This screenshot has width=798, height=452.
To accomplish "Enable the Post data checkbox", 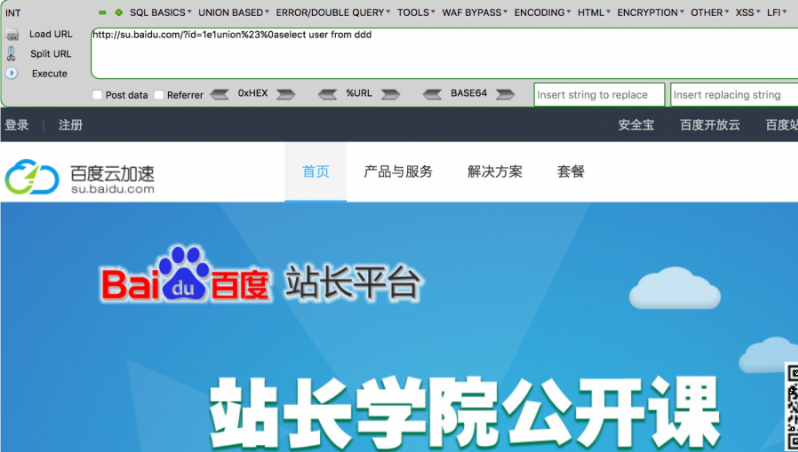I will [97, 95].
